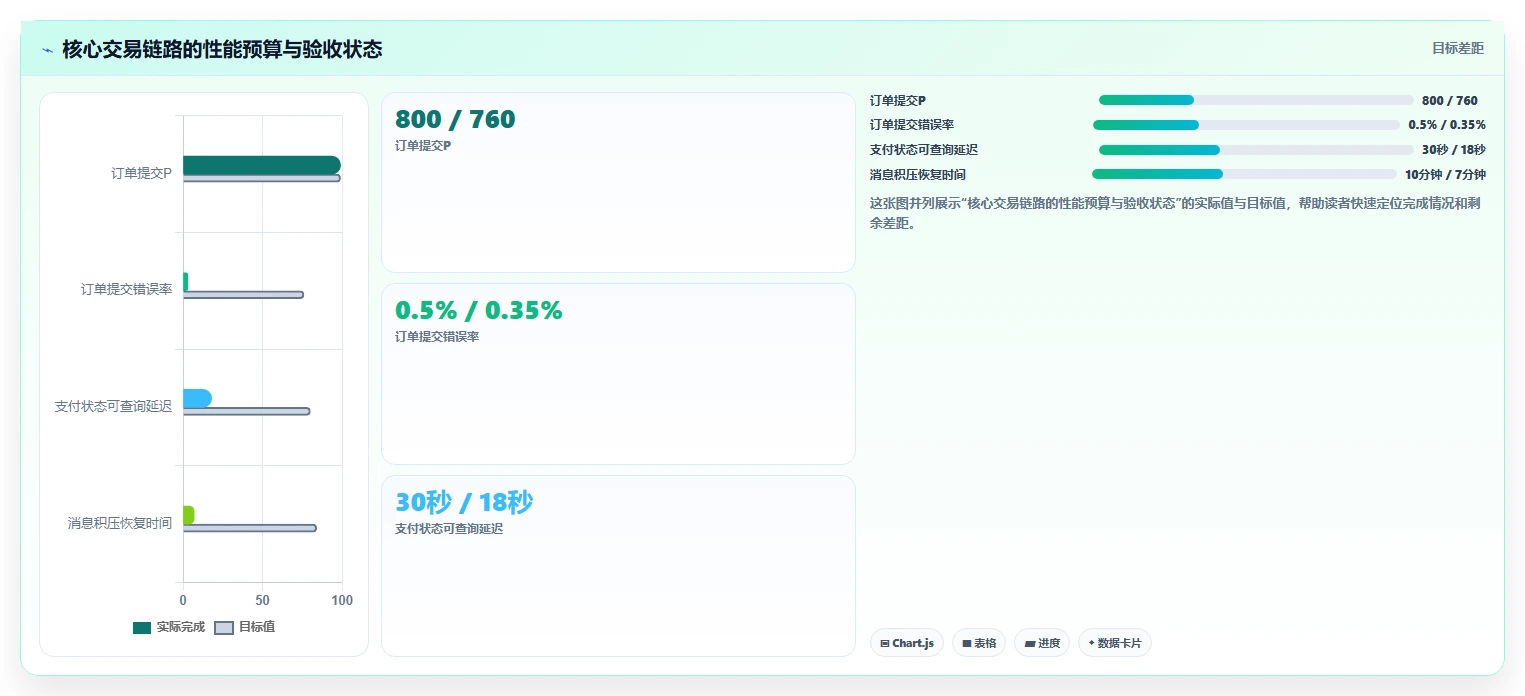The width and height of the screenshot is (1525, 696).
Task: Click the 支付状态可查询延迟 chart axis label
Action: [113, 406]
